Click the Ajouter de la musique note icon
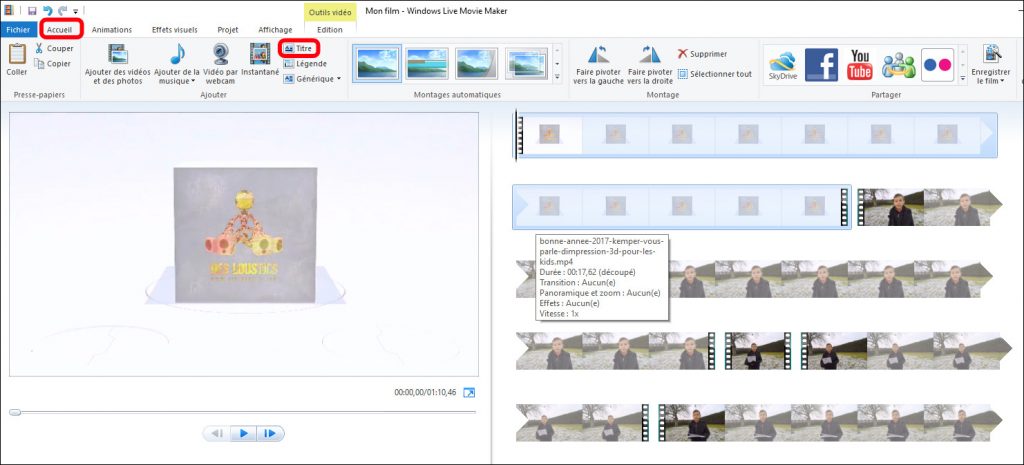Viewport: 1024px width, 465px height. click(x=177, y=54)
